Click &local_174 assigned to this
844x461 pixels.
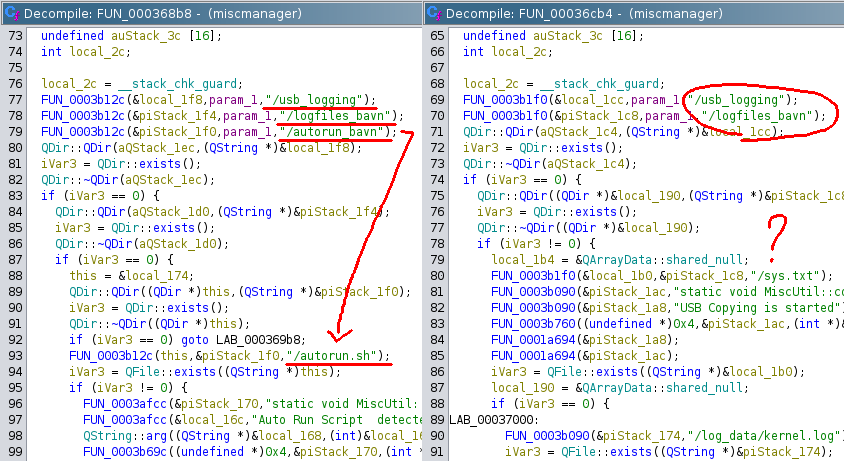tap(152, 276)
